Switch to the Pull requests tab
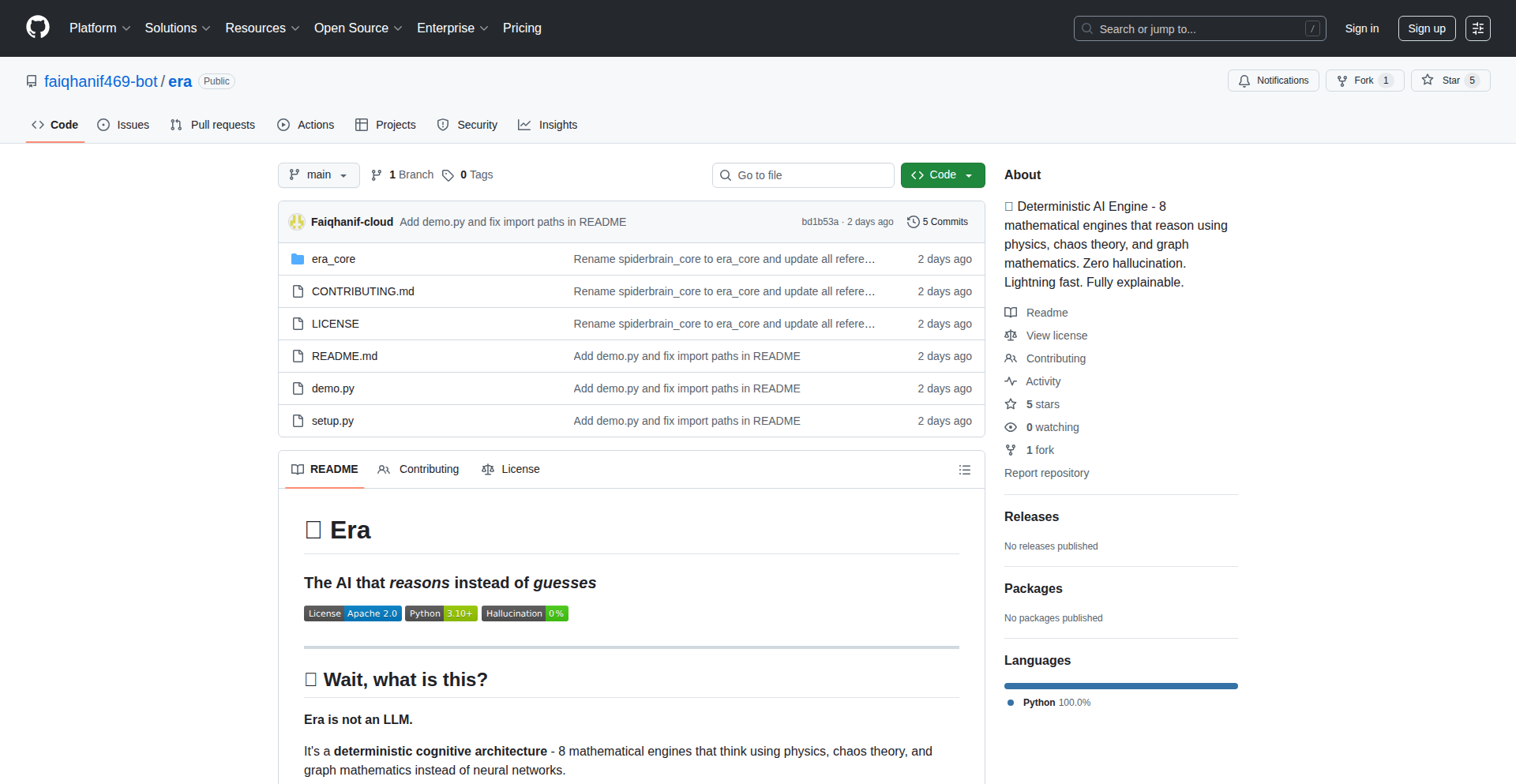Screen dimensions: 1516x784 pos(213,125)
